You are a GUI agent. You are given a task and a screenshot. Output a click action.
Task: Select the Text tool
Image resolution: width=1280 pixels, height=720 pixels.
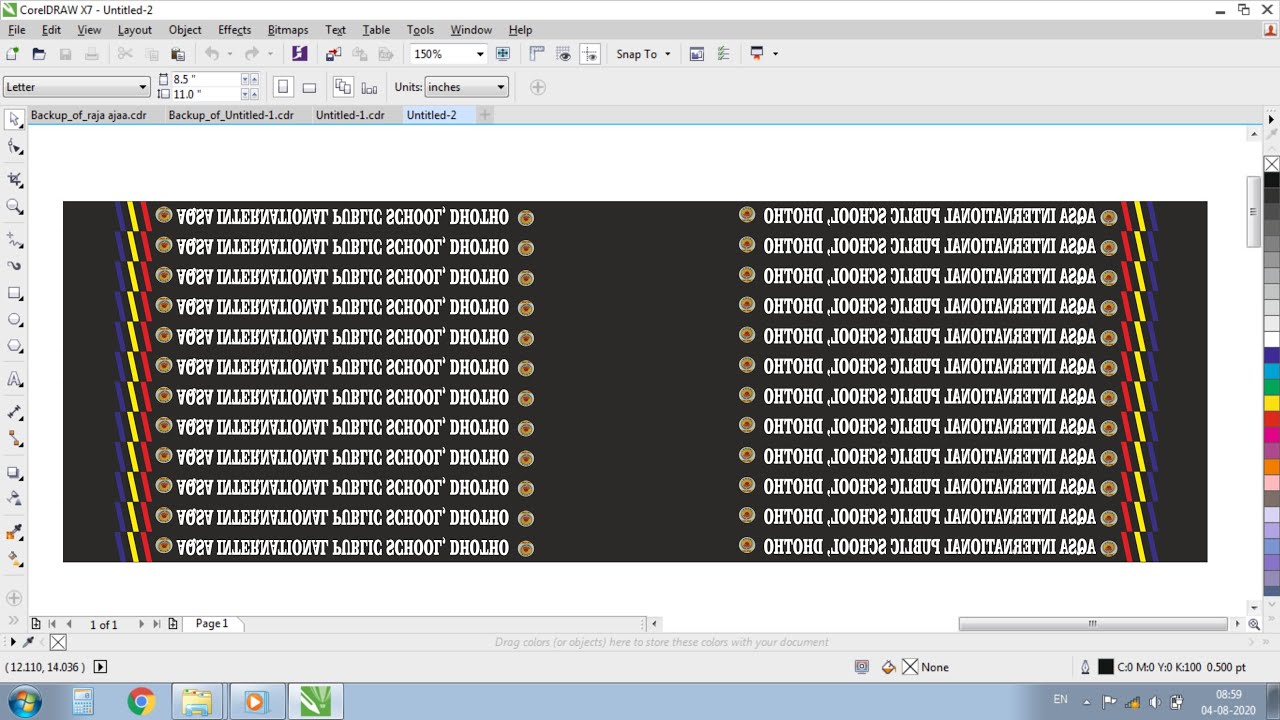coord(14,380)
